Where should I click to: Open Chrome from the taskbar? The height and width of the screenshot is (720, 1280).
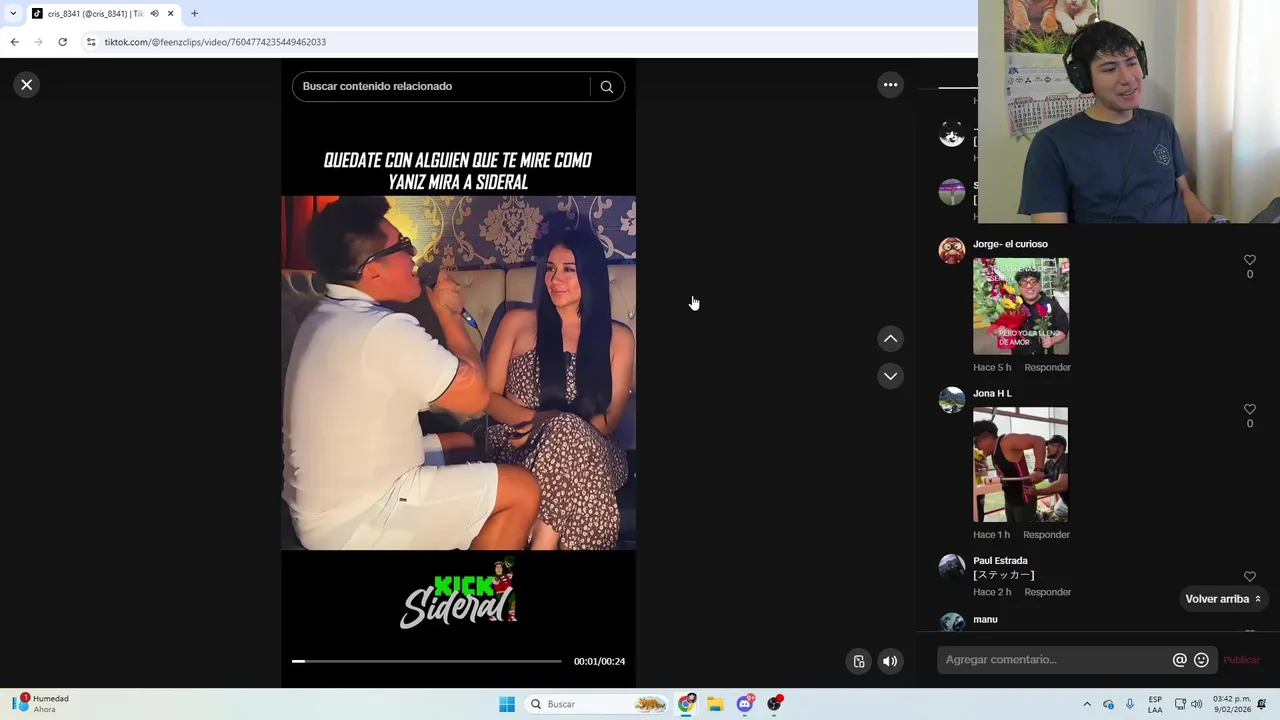[x=686, y=704]
